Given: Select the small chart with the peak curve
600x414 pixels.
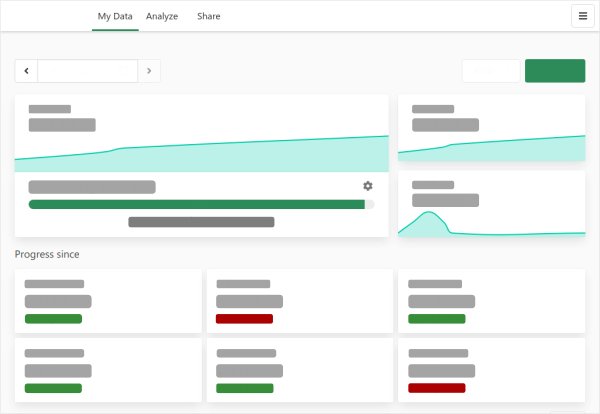Looking at the screenshot, I should [x=491, y=205].
